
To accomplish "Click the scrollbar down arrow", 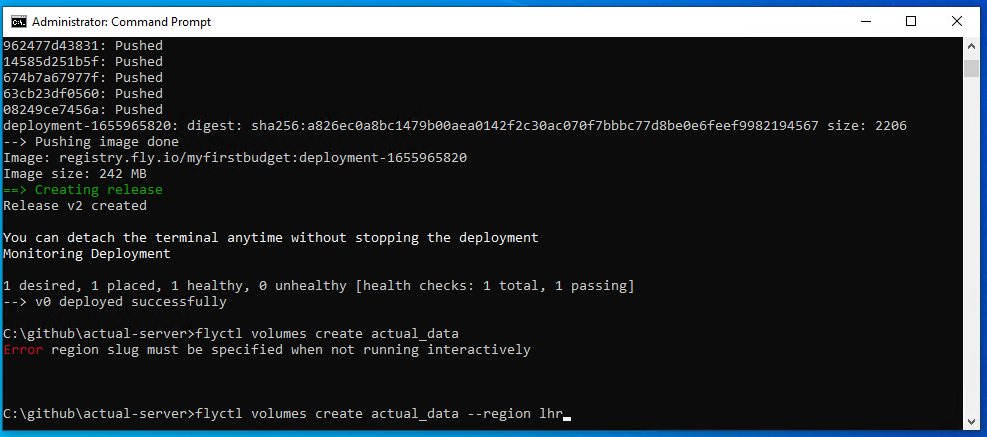I will [x=971, y=422].
